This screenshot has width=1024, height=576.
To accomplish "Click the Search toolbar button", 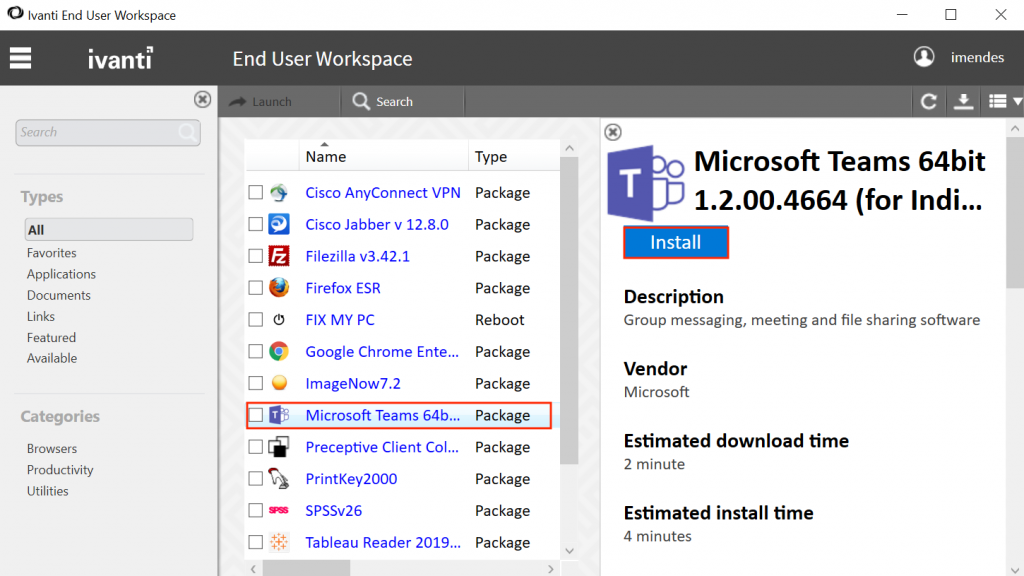I will click(383, 102).
